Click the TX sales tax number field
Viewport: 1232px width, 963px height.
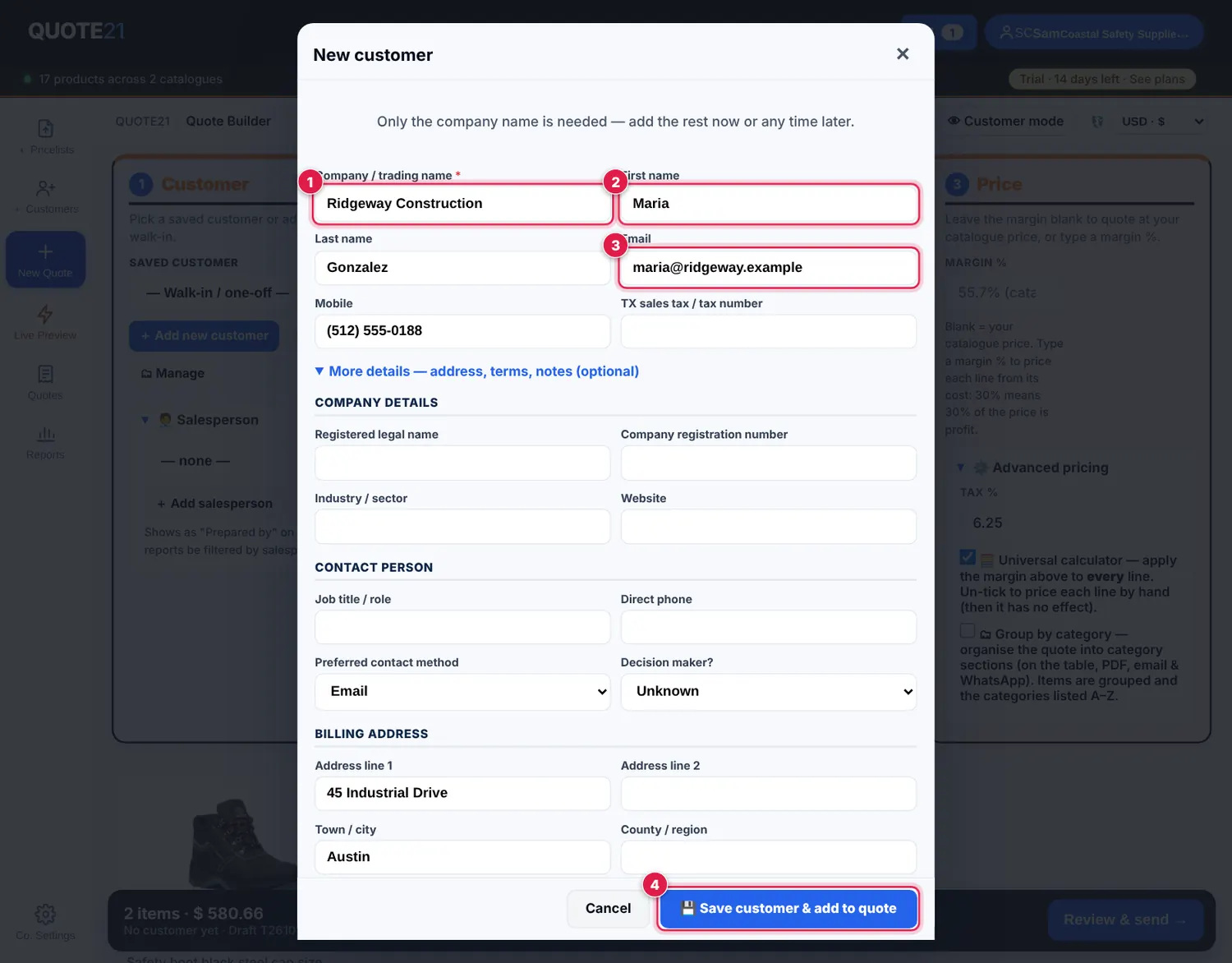click(769, 331)
